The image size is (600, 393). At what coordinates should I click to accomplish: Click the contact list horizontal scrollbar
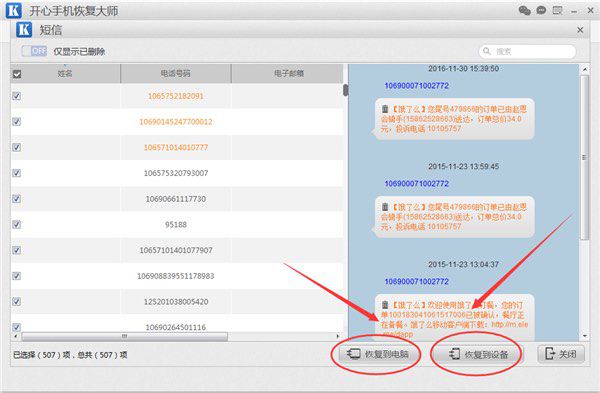point(124,336)
